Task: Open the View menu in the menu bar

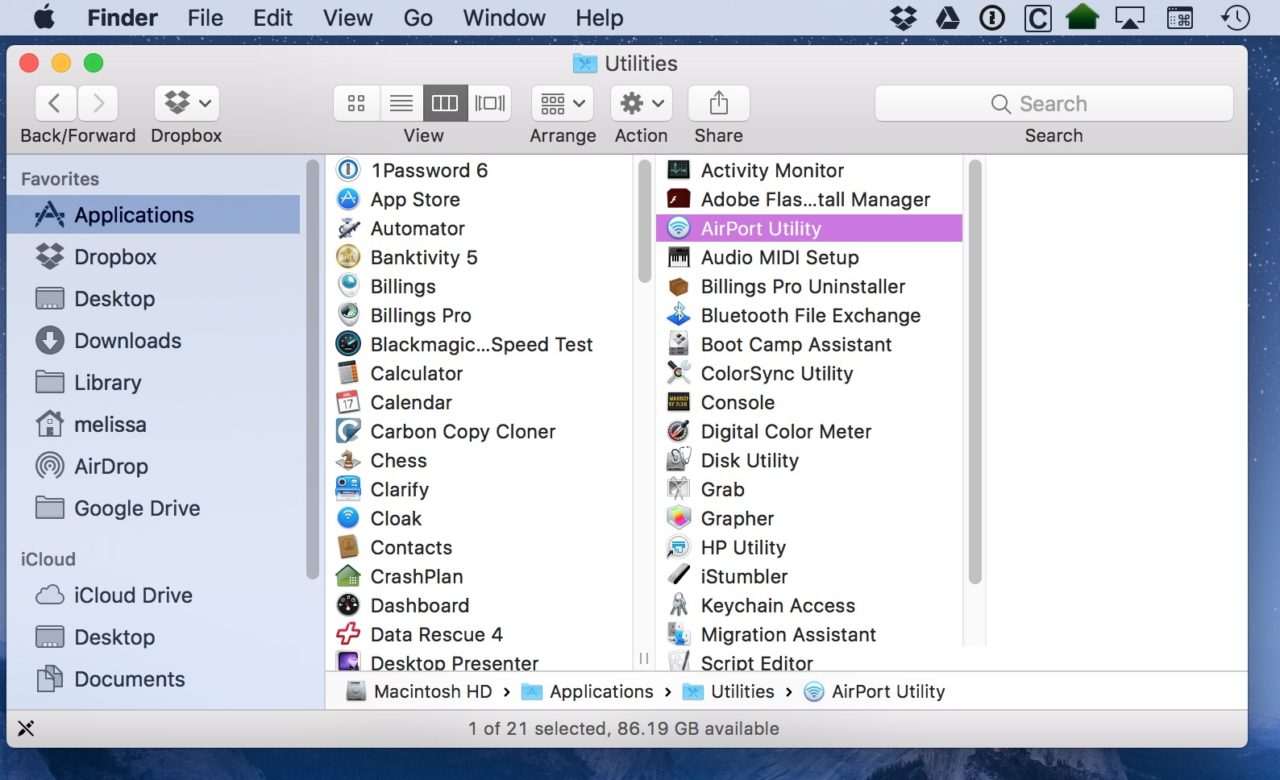Action: (347, 17)
